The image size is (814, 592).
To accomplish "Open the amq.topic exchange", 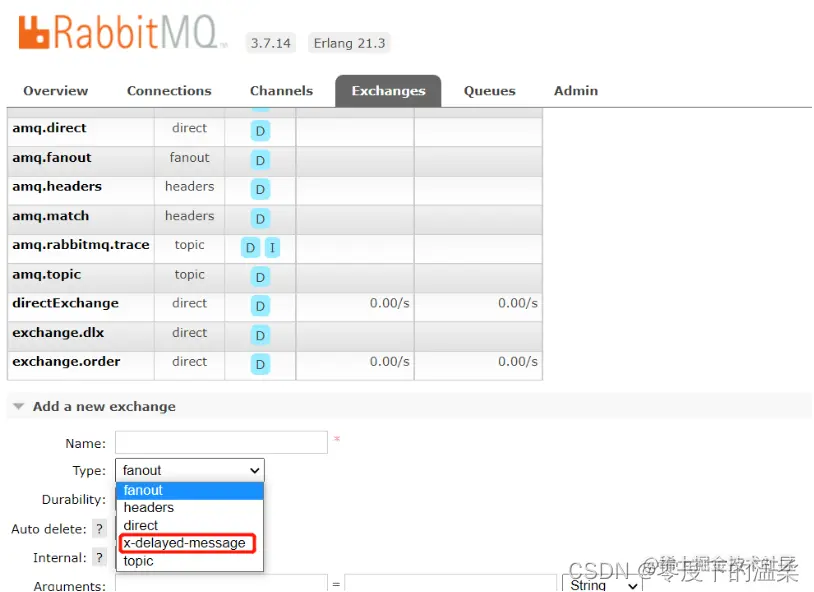I will [x=47, y=274].
